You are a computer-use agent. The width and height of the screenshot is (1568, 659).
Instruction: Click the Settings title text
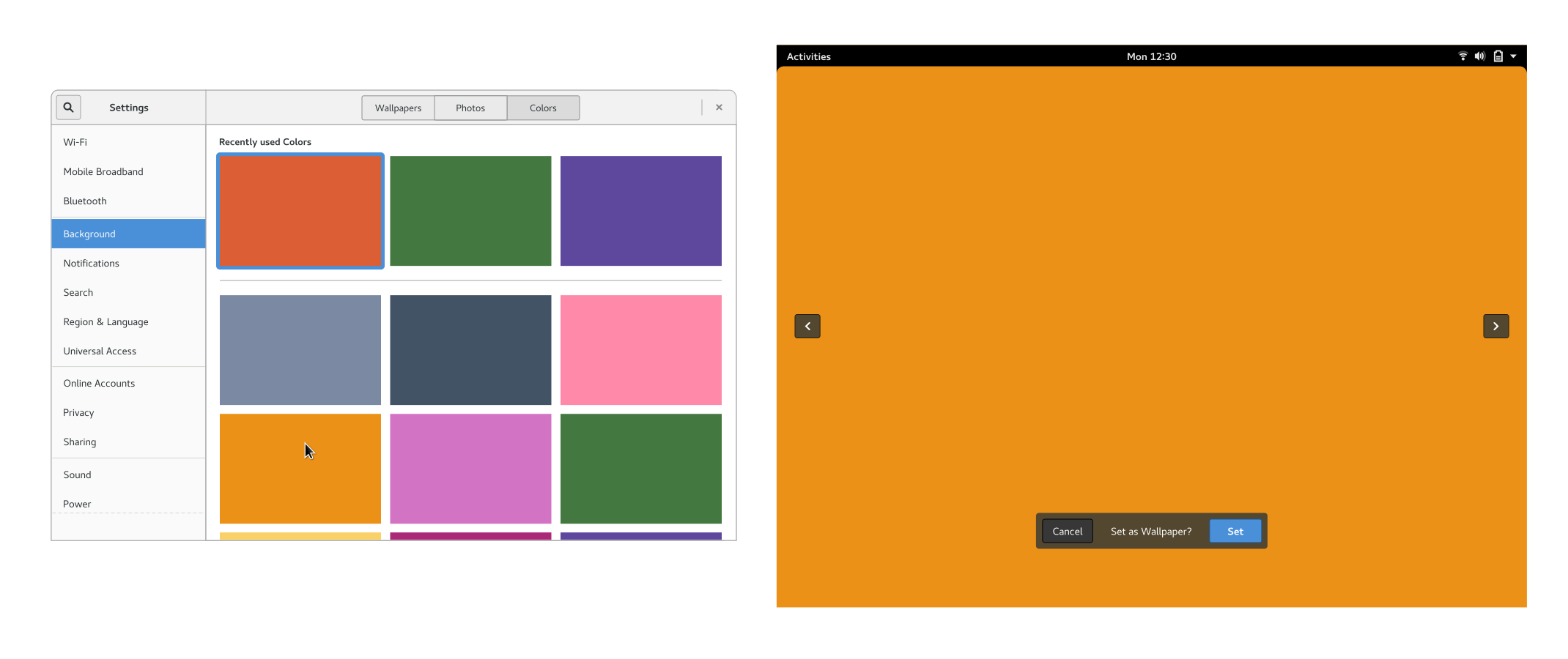[129, 108]
